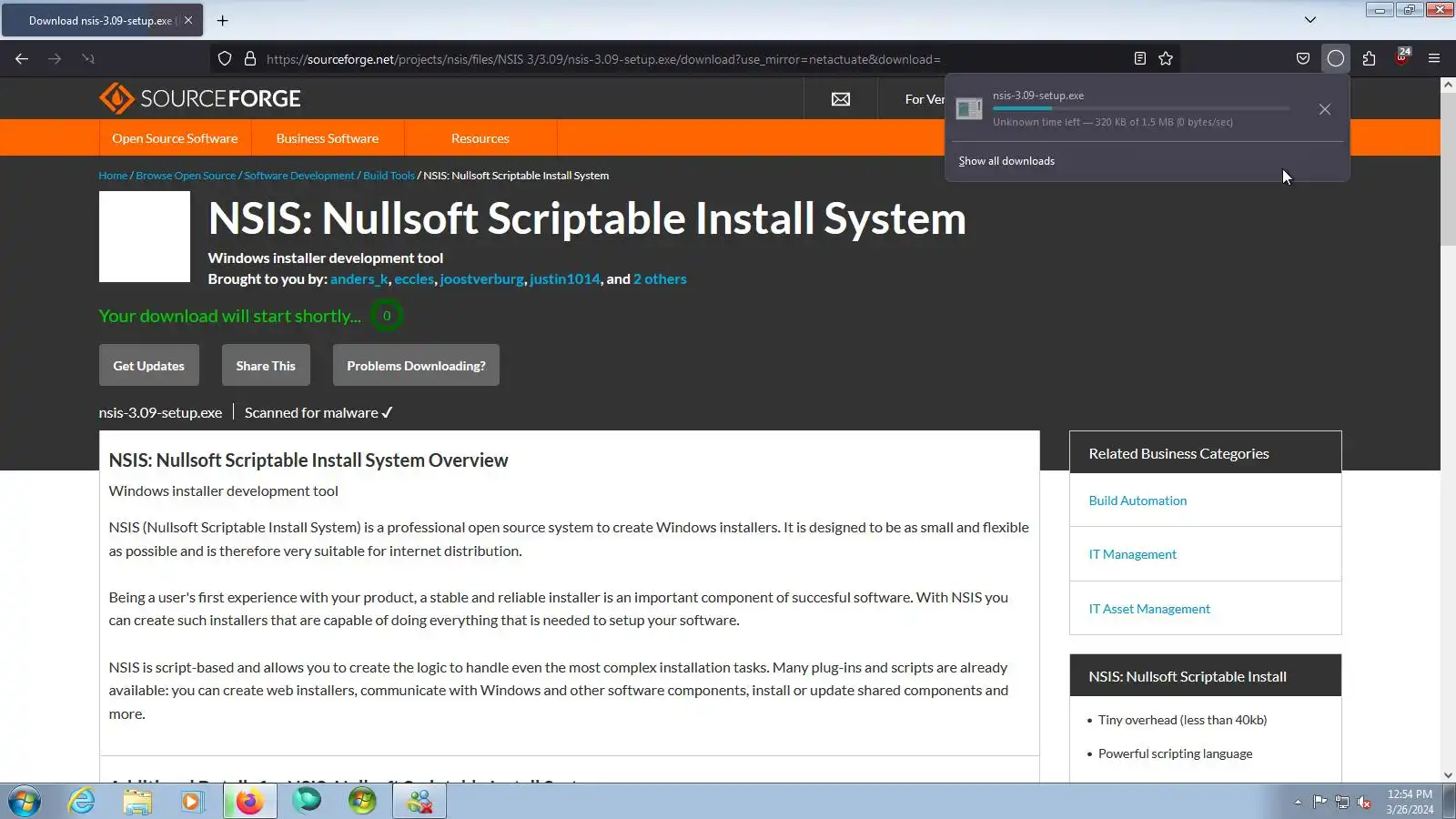Launch Internet Explorer from the taskbar
Image resolution: width=1456 pixels, height=819 pixels.
click(x=81, y=802)
